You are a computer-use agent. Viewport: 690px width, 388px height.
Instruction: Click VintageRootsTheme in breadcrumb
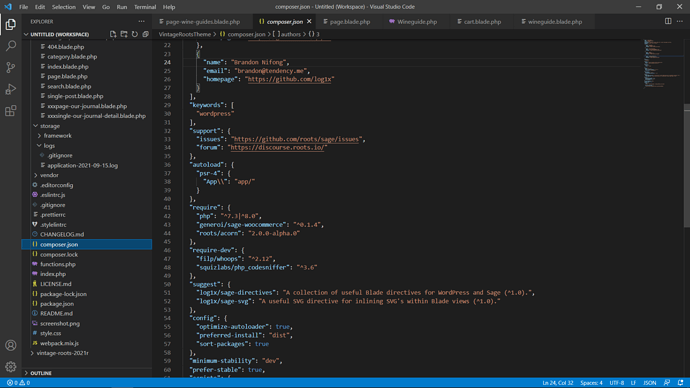(184, 34)
